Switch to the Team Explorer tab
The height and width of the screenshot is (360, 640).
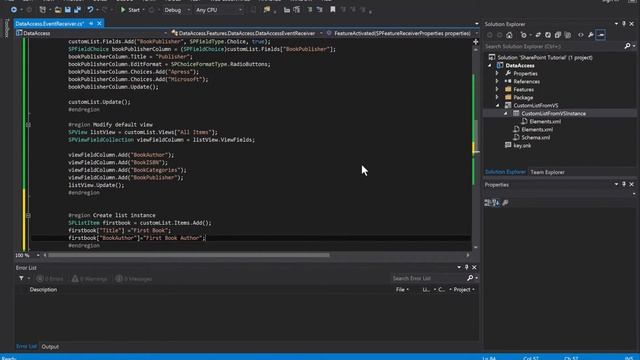click(547, 172)
